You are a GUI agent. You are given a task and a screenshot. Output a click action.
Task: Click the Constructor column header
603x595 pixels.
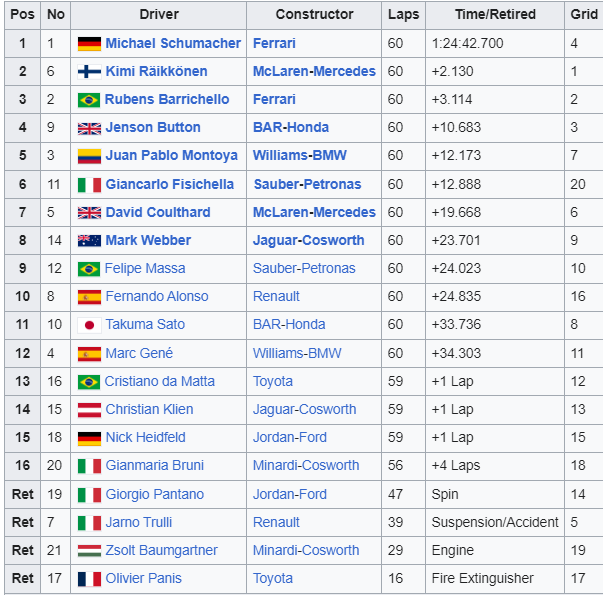(314, 15)
